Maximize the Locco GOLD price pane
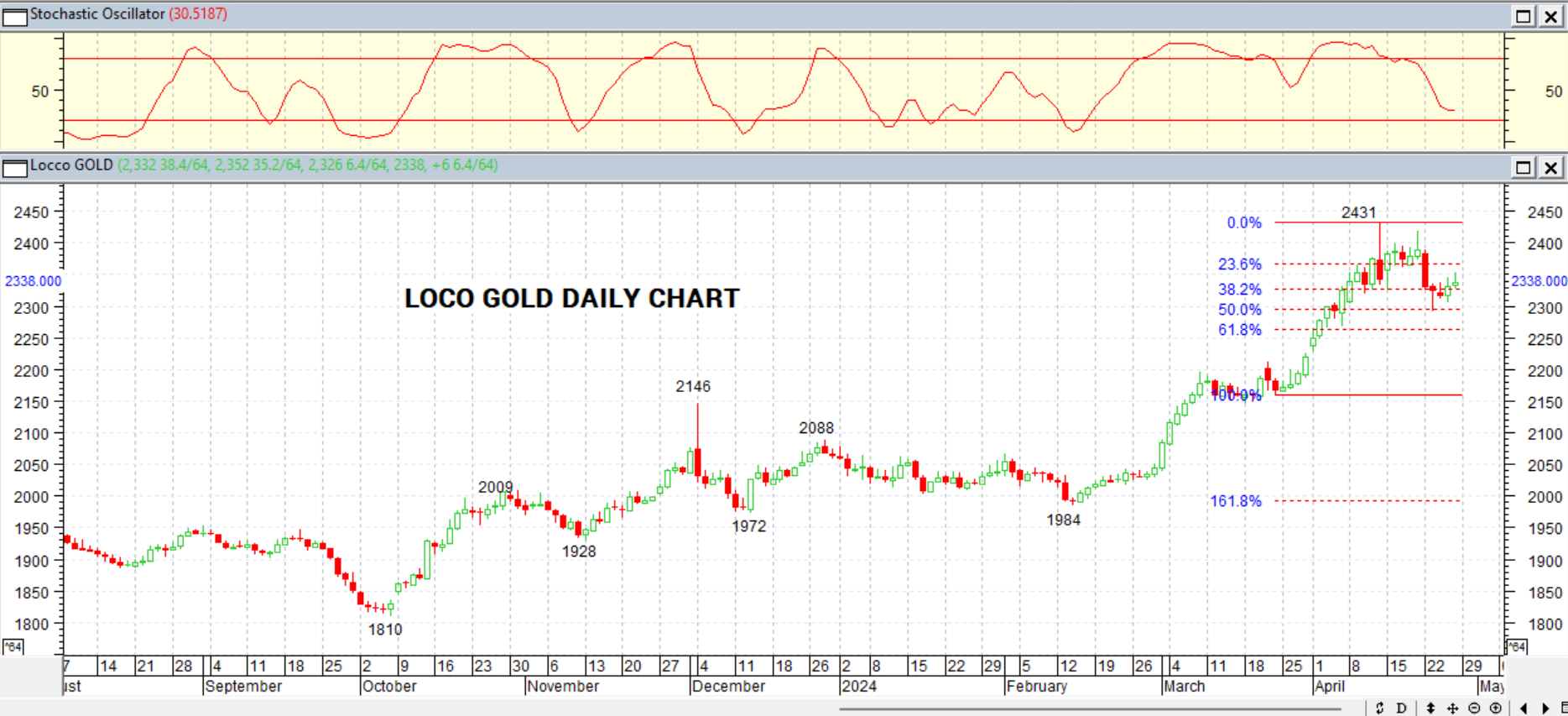Image resolution: width=1568 pixels, height=716 pixels. click(x=1523, y=167)
